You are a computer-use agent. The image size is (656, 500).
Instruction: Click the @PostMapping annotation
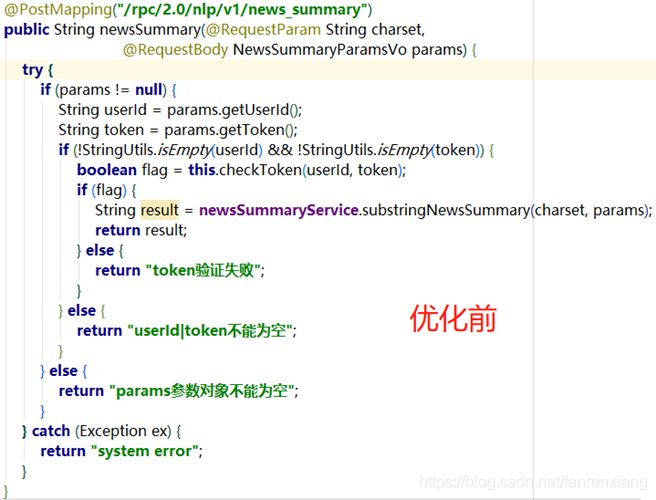(x=58, y=10)
